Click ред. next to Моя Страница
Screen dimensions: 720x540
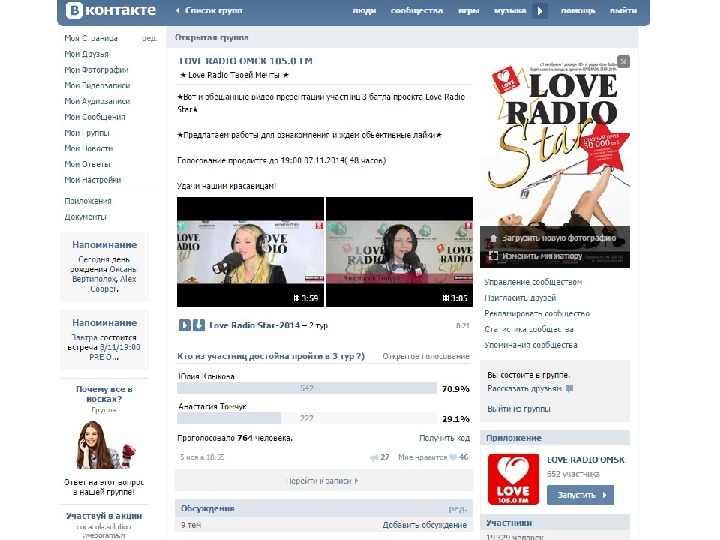[x=150, y=38]
